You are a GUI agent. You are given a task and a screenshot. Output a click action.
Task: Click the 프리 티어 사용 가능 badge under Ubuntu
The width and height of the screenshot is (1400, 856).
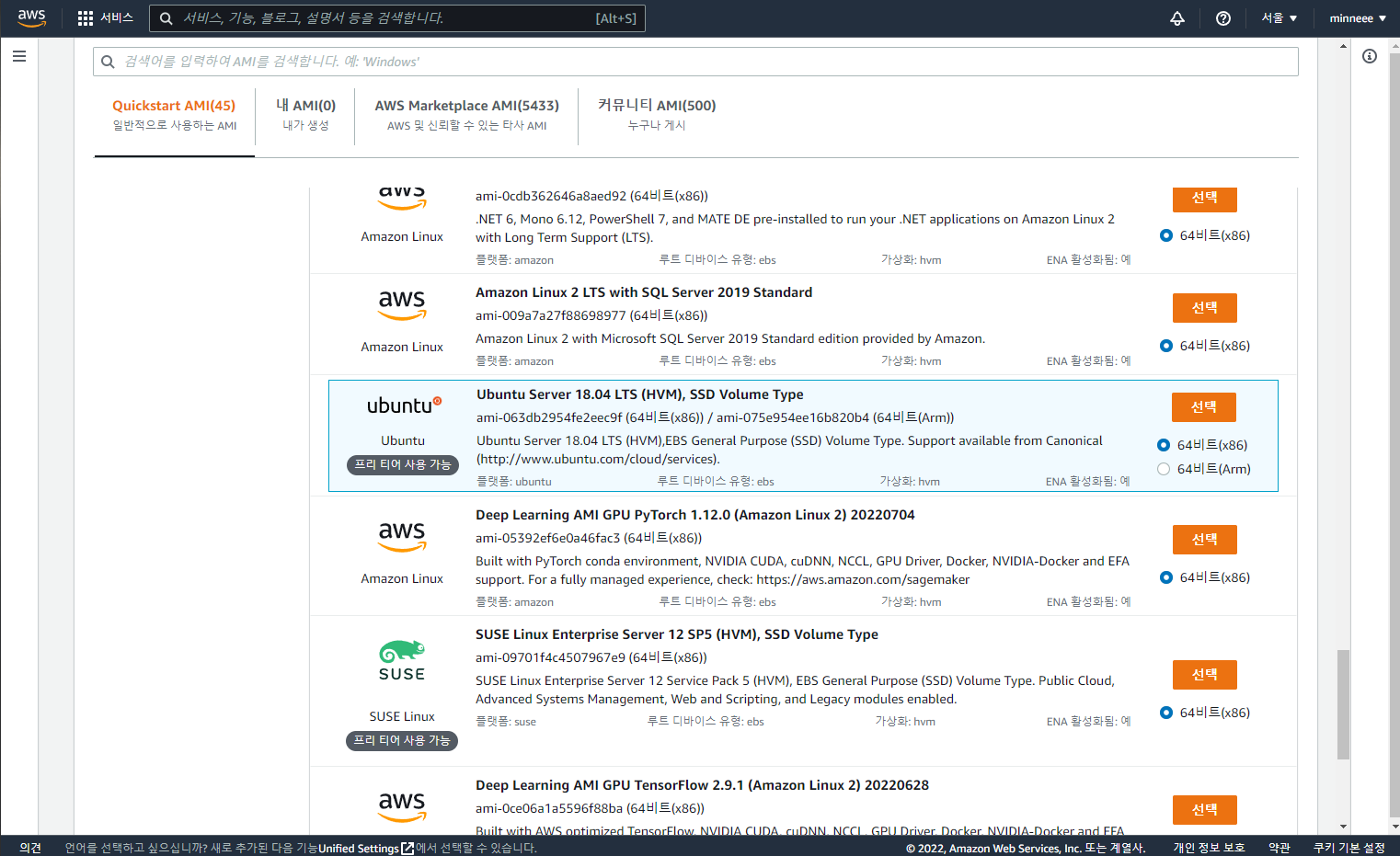(403, 465)
